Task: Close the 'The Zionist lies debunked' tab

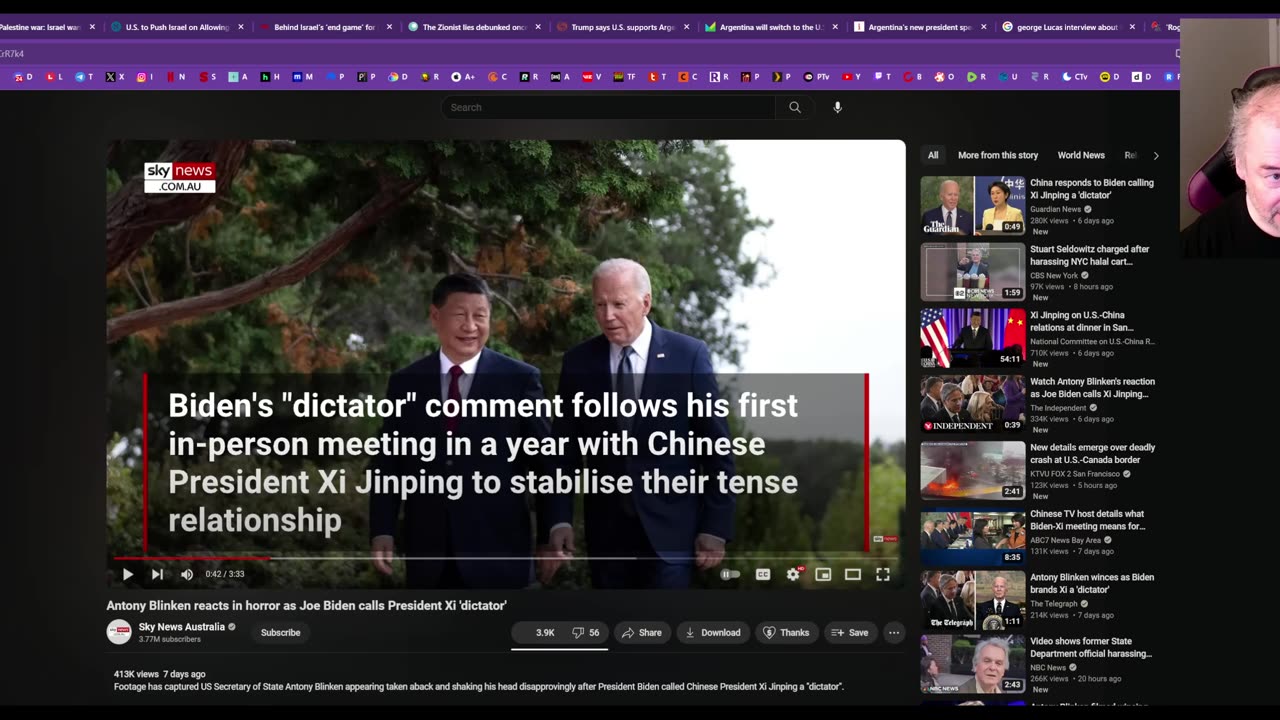Action: coord(539,27)
